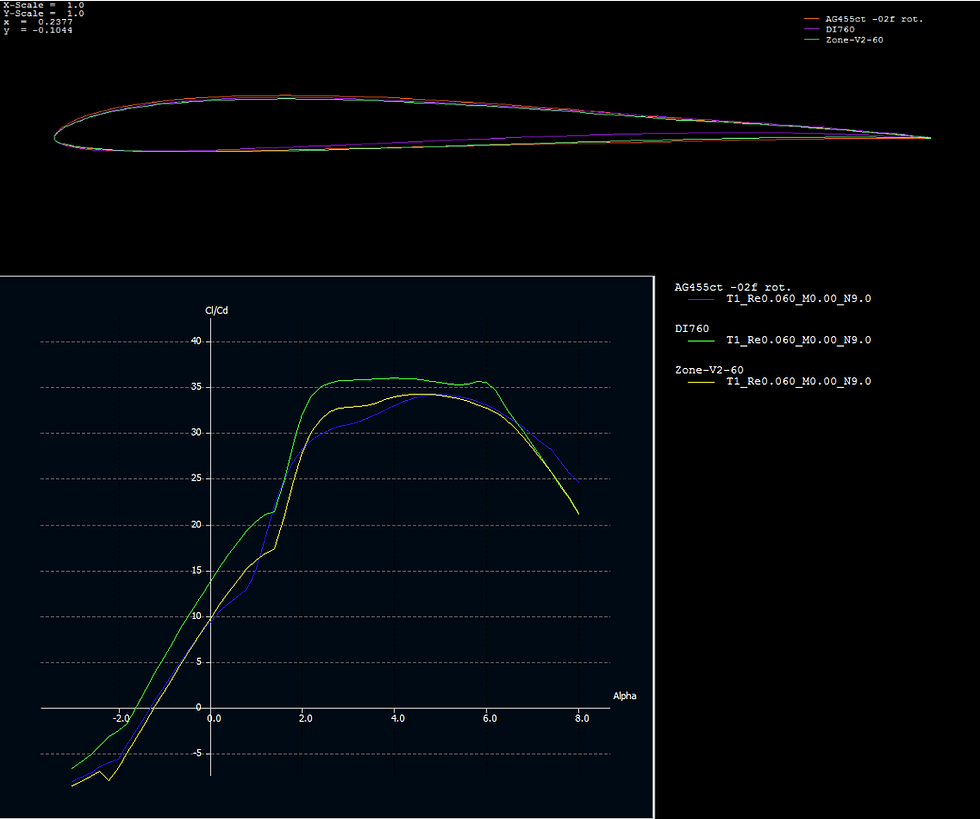Click the 20 tick label on Cl/Cd axis
This screenshot has width=980, height=819.
197,525
